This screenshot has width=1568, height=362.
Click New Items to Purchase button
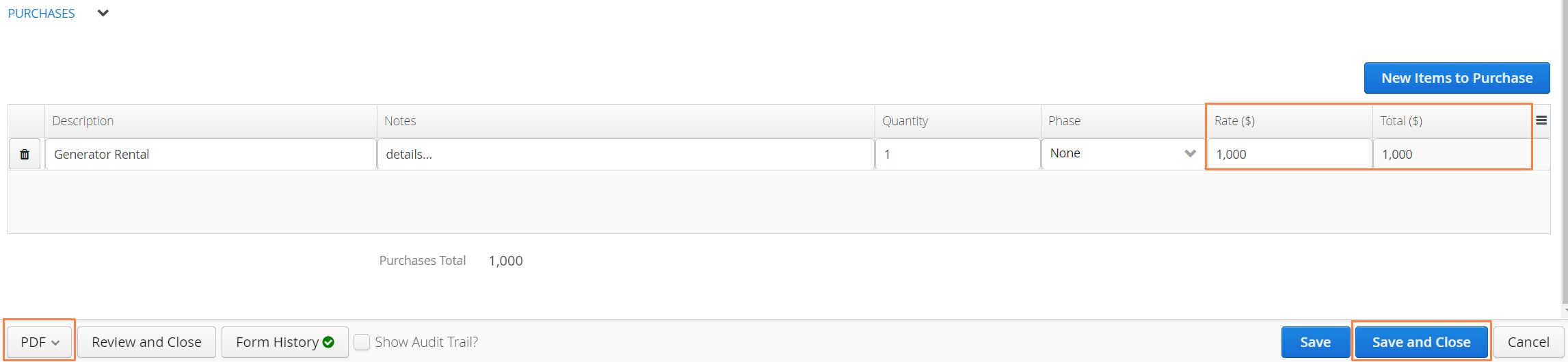1457,78
